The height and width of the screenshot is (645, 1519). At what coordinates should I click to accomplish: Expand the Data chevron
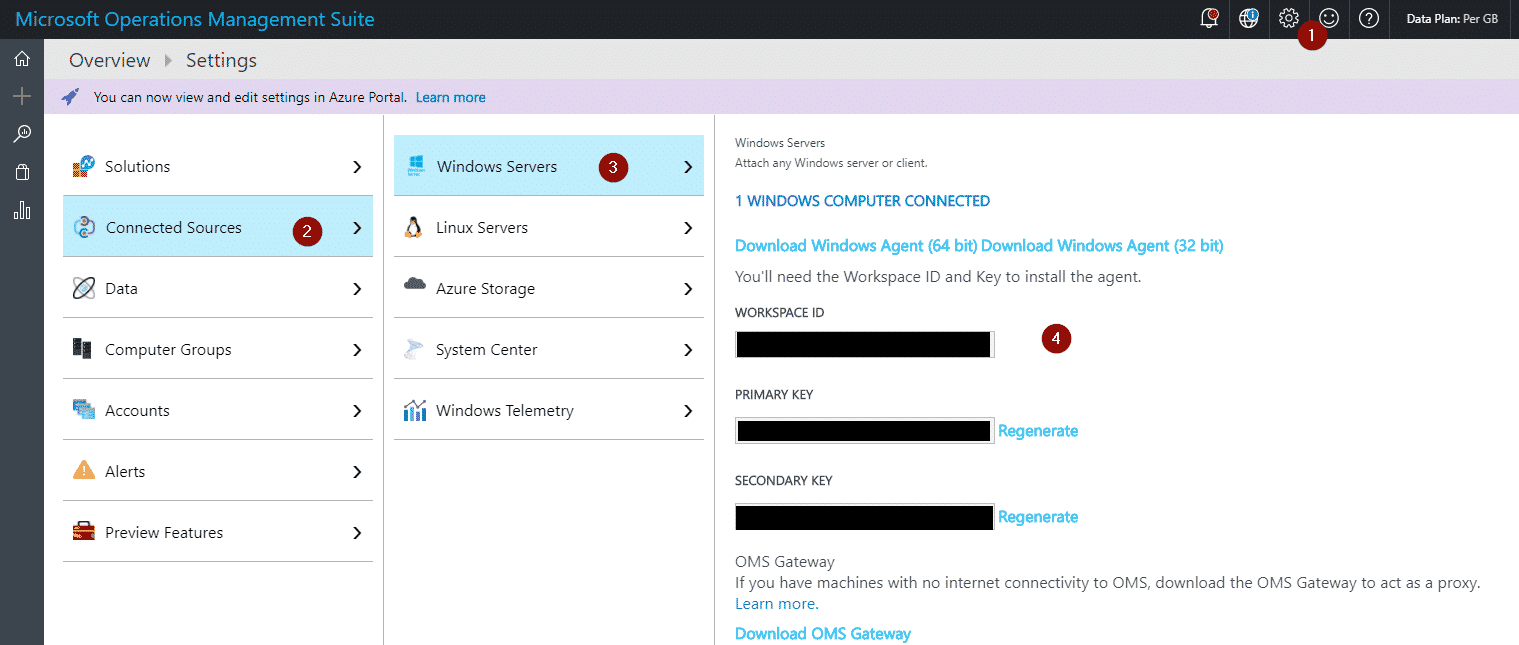click(x=357, y=289)
